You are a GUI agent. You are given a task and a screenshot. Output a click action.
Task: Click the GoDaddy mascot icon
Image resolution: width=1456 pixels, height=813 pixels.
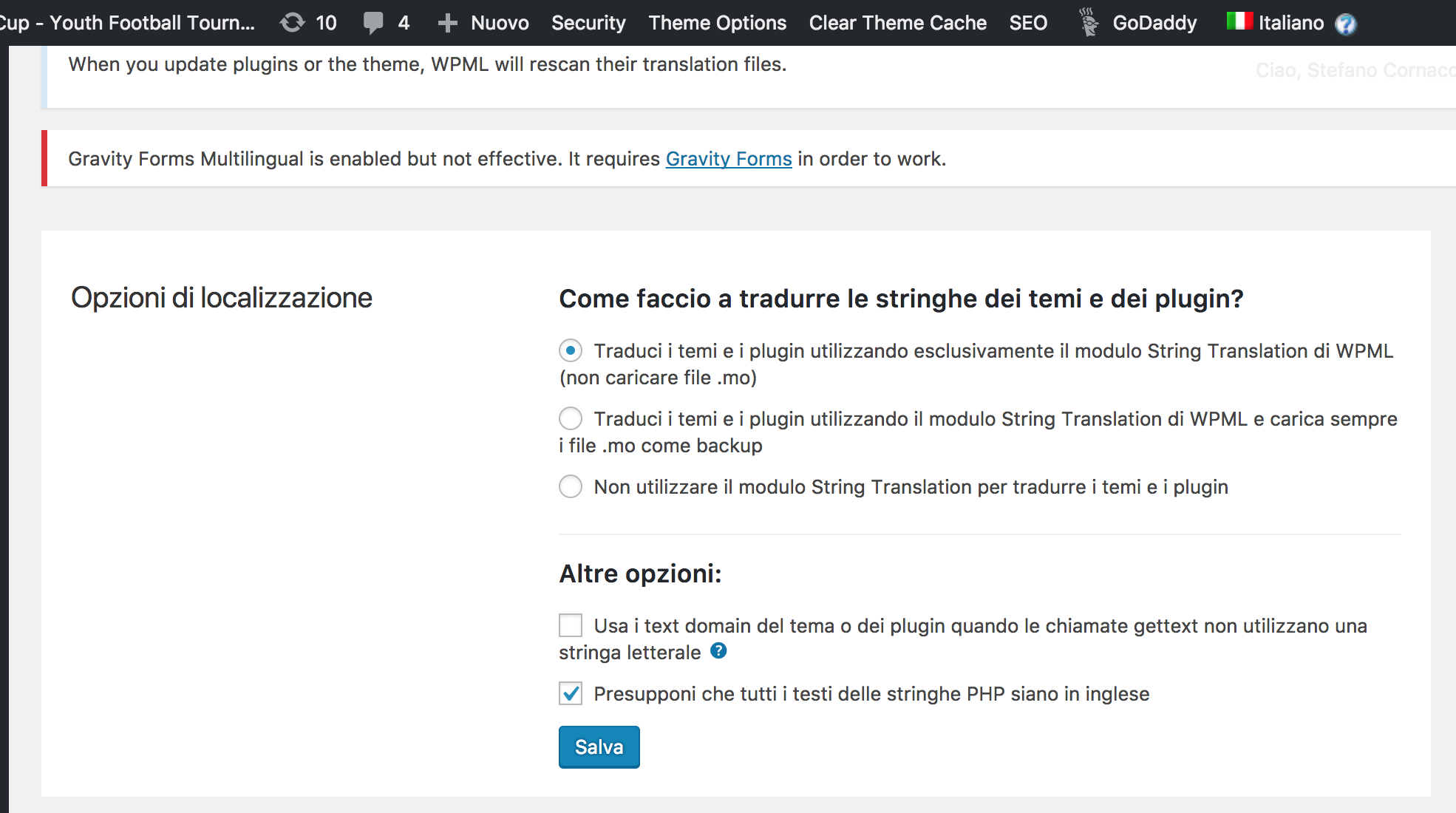(1088, 23)
